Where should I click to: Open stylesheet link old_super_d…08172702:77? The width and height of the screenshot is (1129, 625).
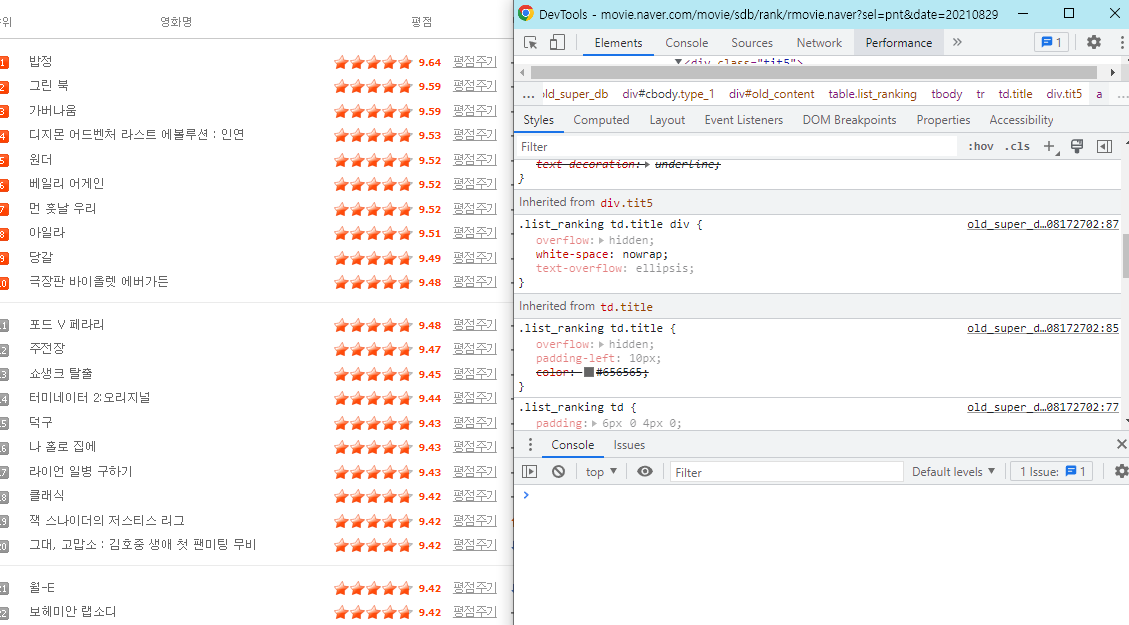coord(1043,408)
